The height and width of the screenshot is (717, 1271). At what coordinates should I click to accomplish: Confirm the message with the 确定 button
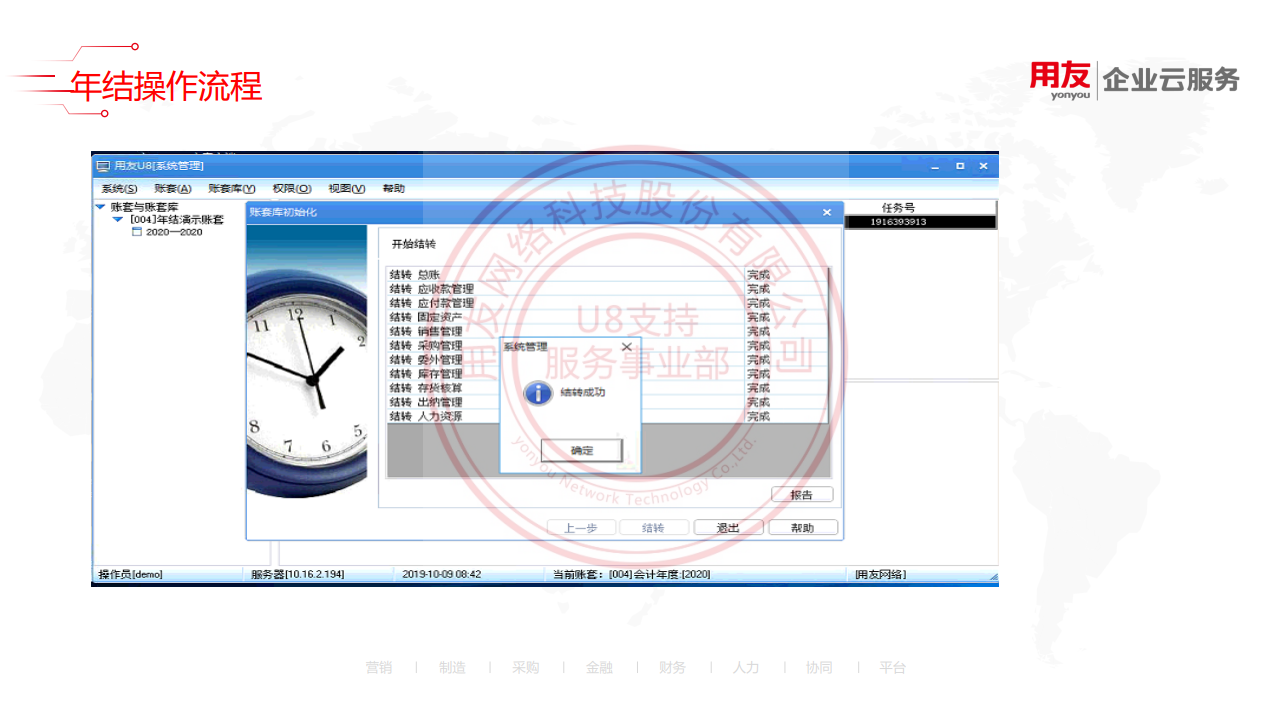click(582, 451)
